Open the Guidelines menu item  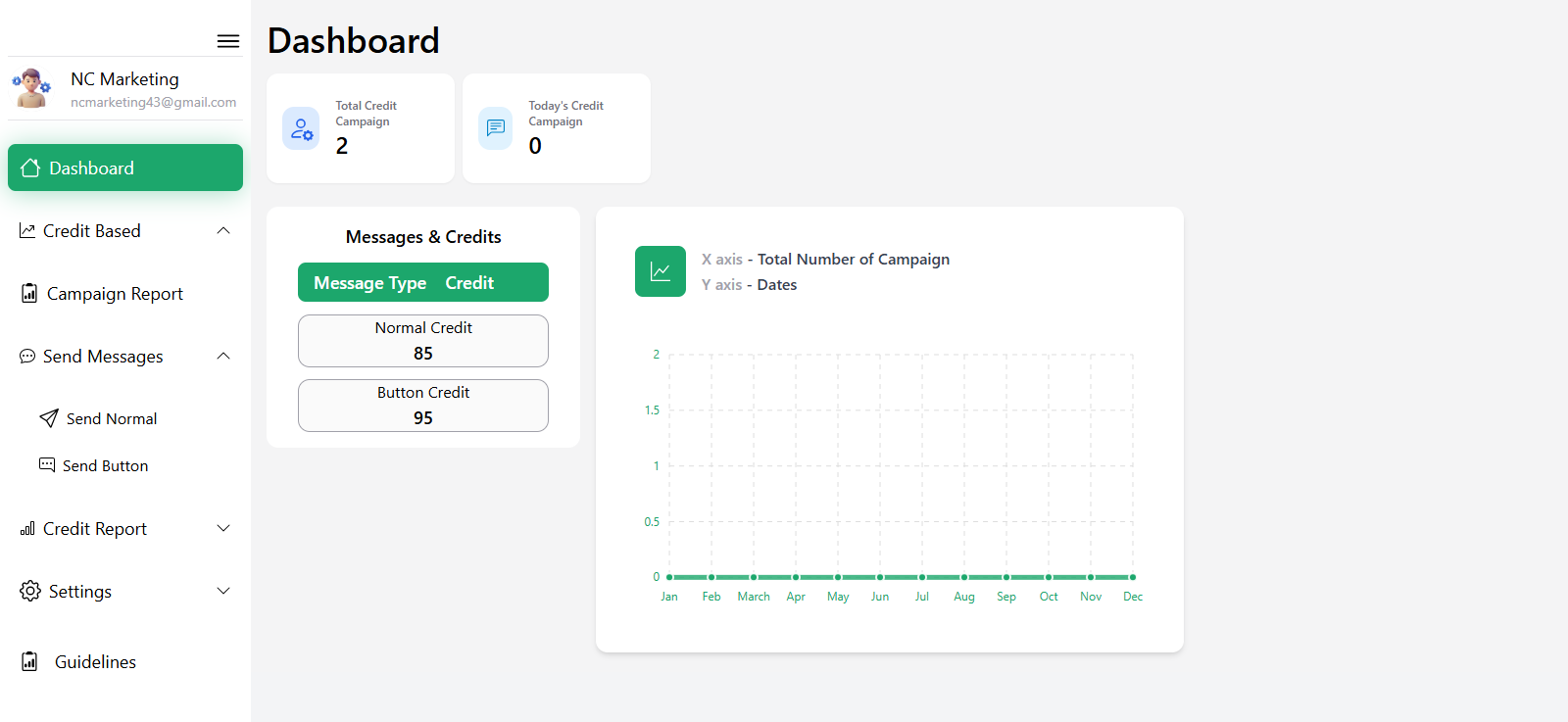95,662
